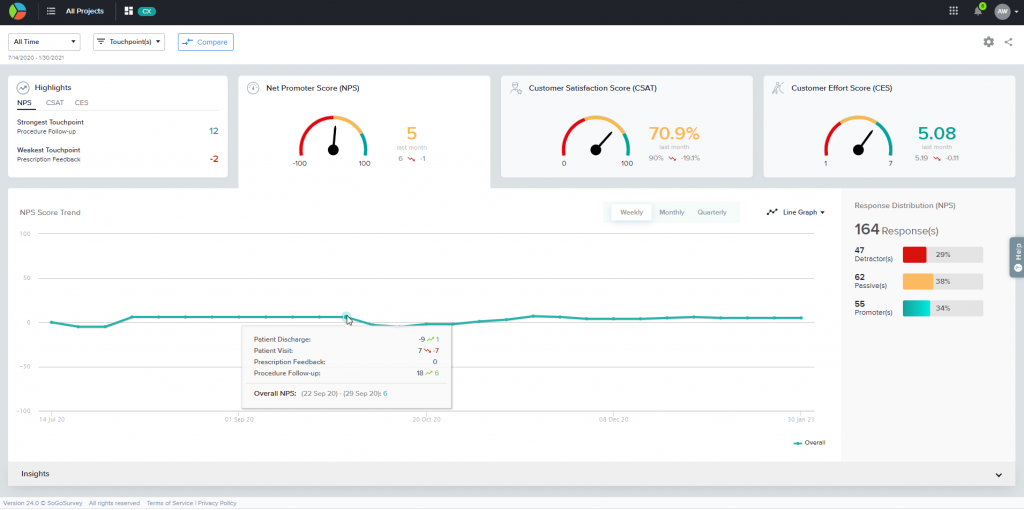Open the apps grid launcher icon

pyautogui.click(x=952, y=11)
